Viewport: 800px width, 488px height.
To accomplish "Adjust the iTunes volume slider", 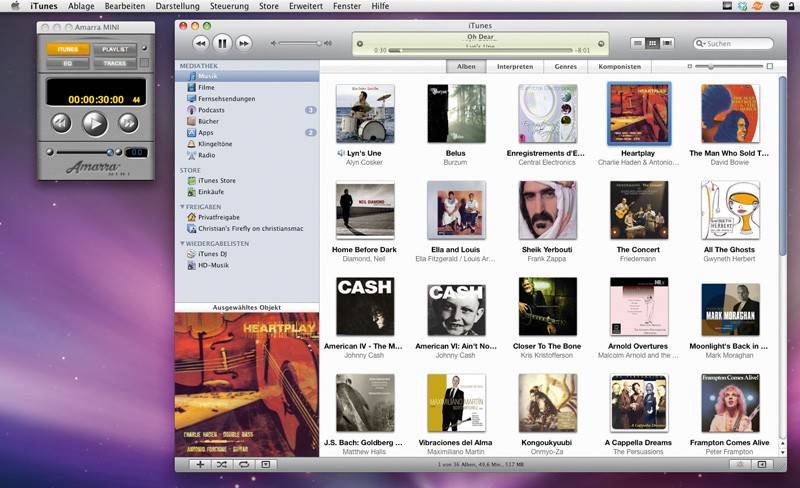I will [301, 43].
